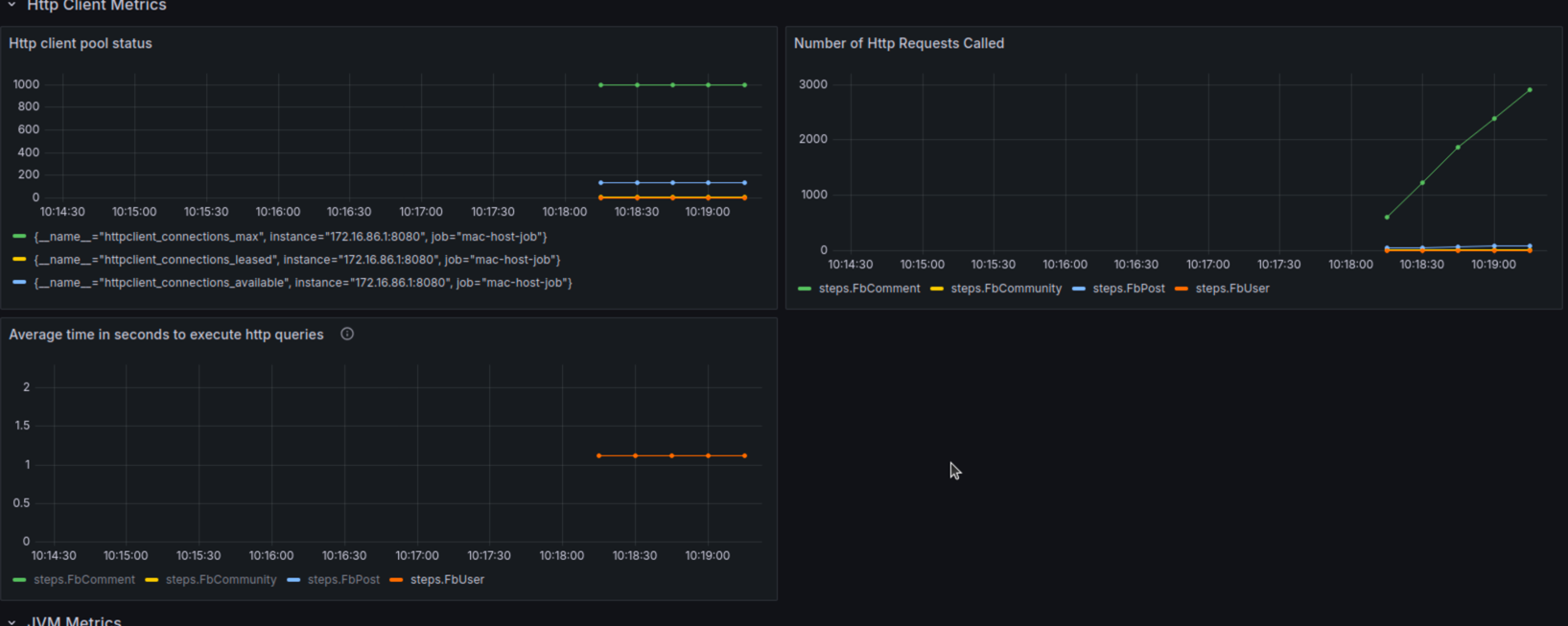
Task: Select steps.FbCommunity in requests called legend
Action: tap(1006, 289)
